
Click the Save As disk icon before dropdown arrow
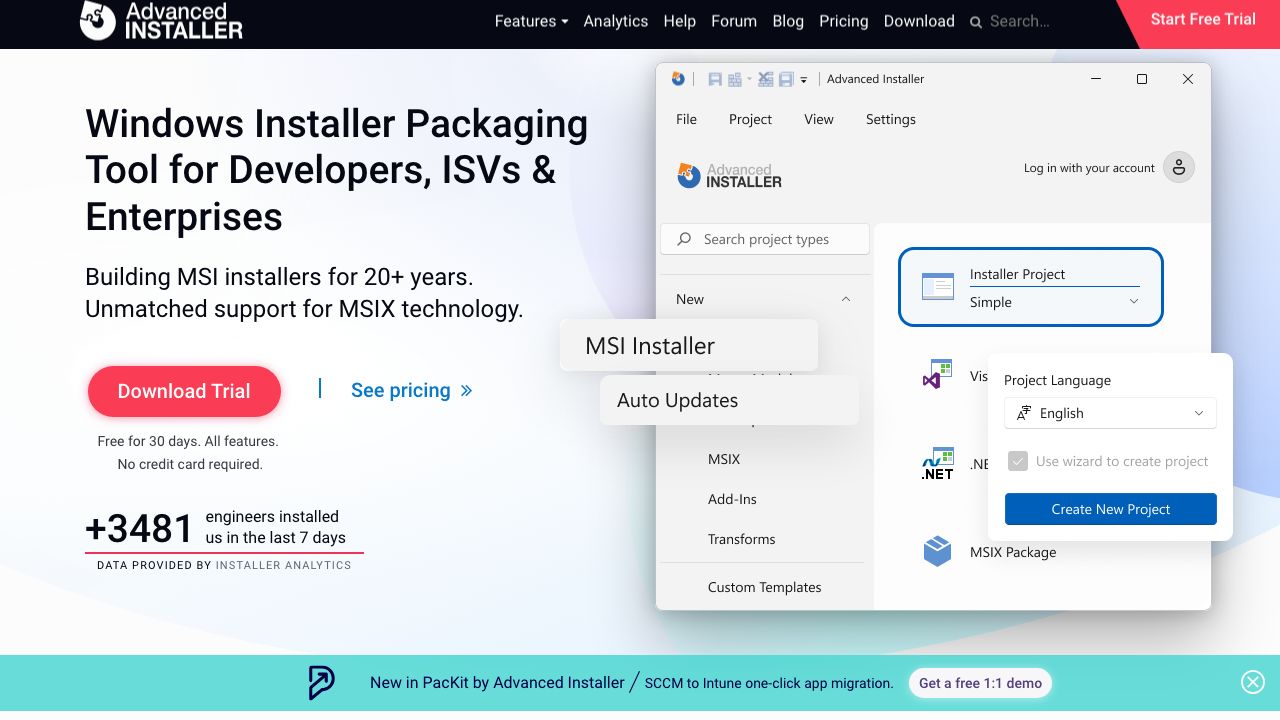(x=786, y=79)
